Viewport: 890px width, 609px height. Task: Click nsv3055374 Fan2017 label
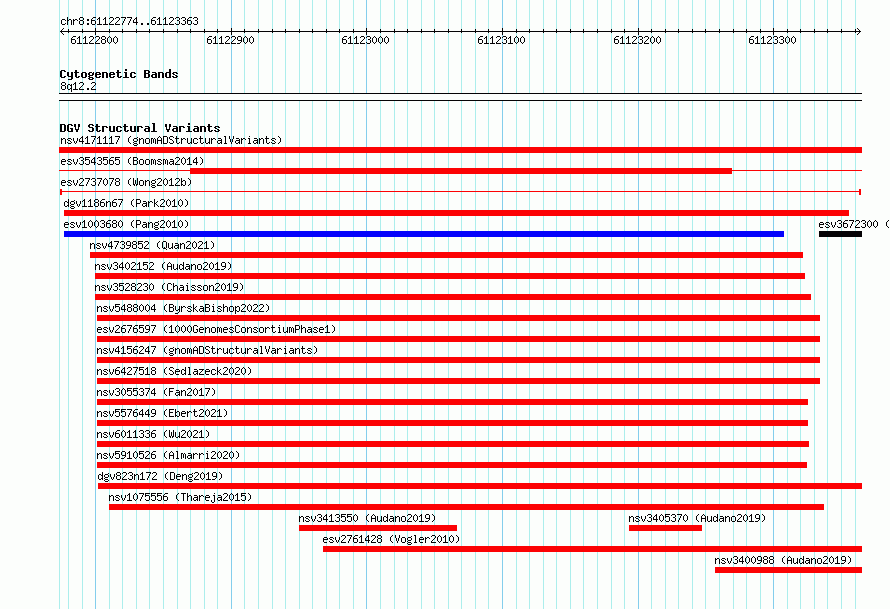[x=156, y=392]
